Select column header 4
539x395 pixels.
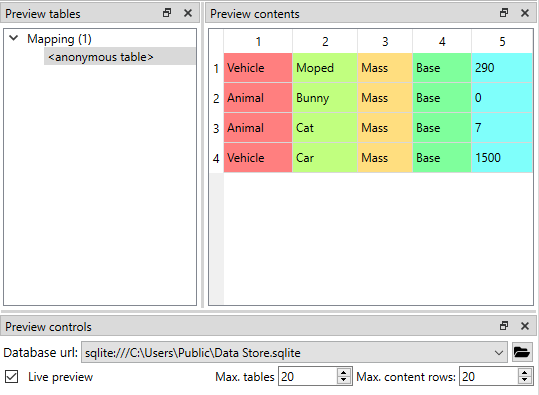[x=442, y=42]
